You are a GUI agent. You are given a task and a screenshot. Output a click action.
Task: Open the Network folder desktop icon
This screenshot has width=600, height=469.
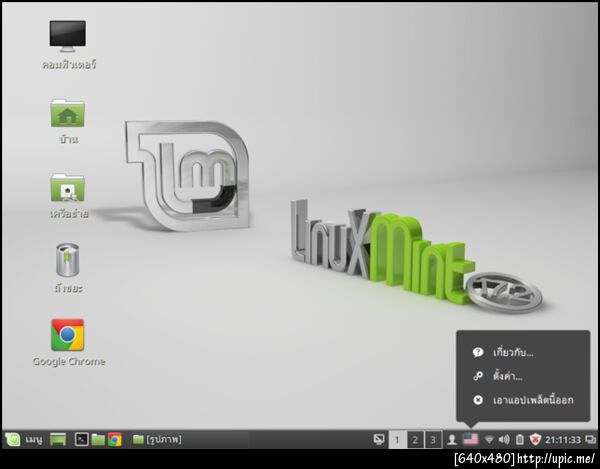click(68, 188)
